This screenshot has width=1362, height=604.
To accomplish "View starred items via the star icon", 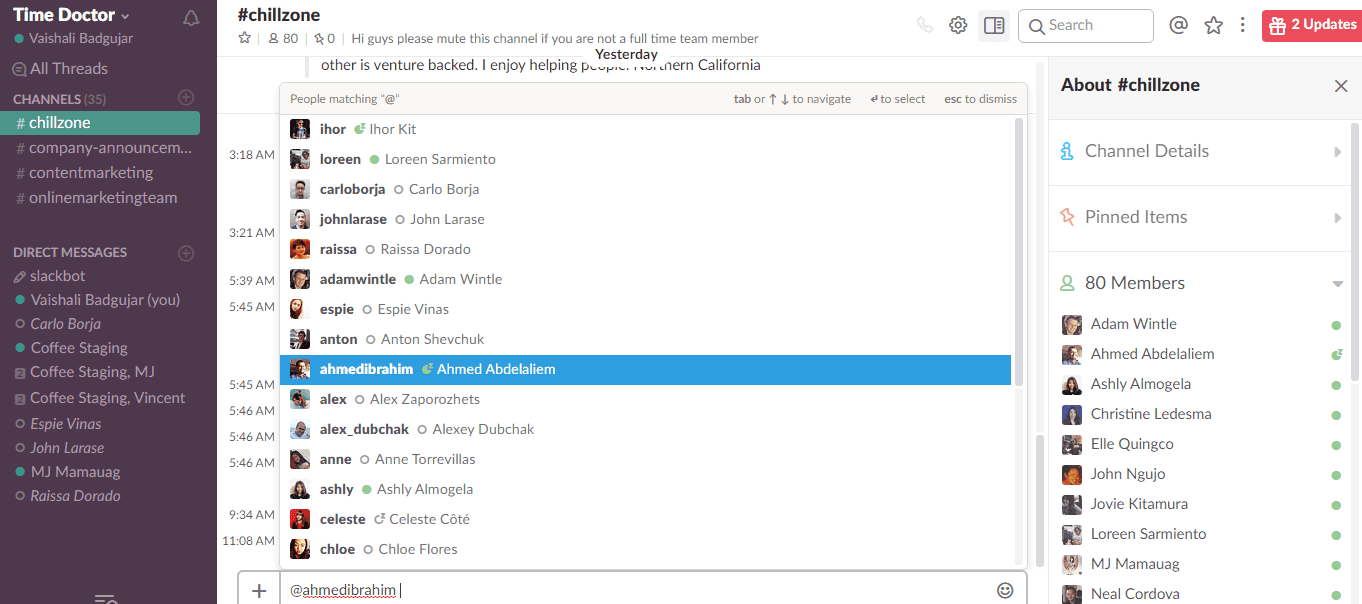I will coord(1213,25).
